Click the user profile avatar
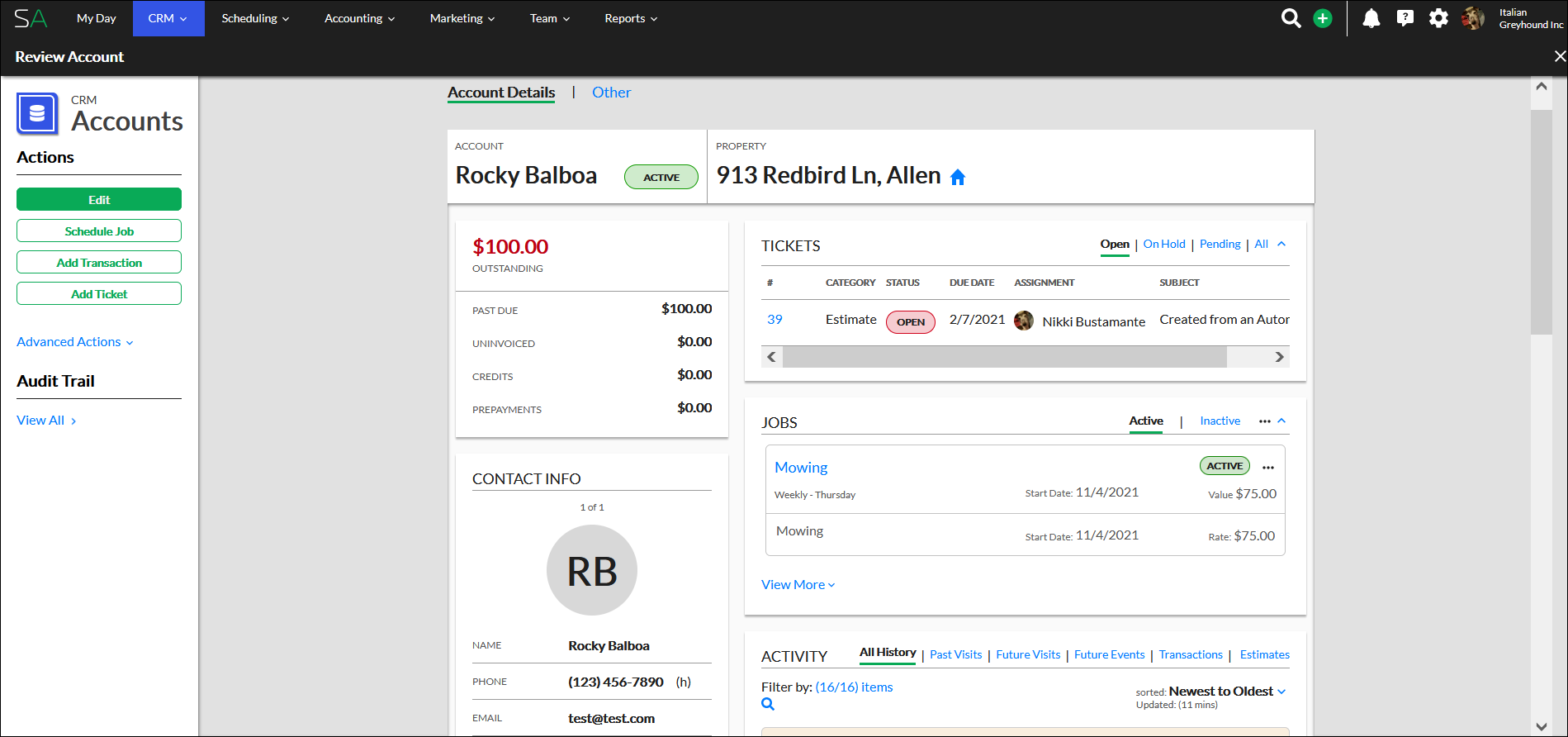The width and height of the screenshot is (1568, 737). tap(1474, 18)
